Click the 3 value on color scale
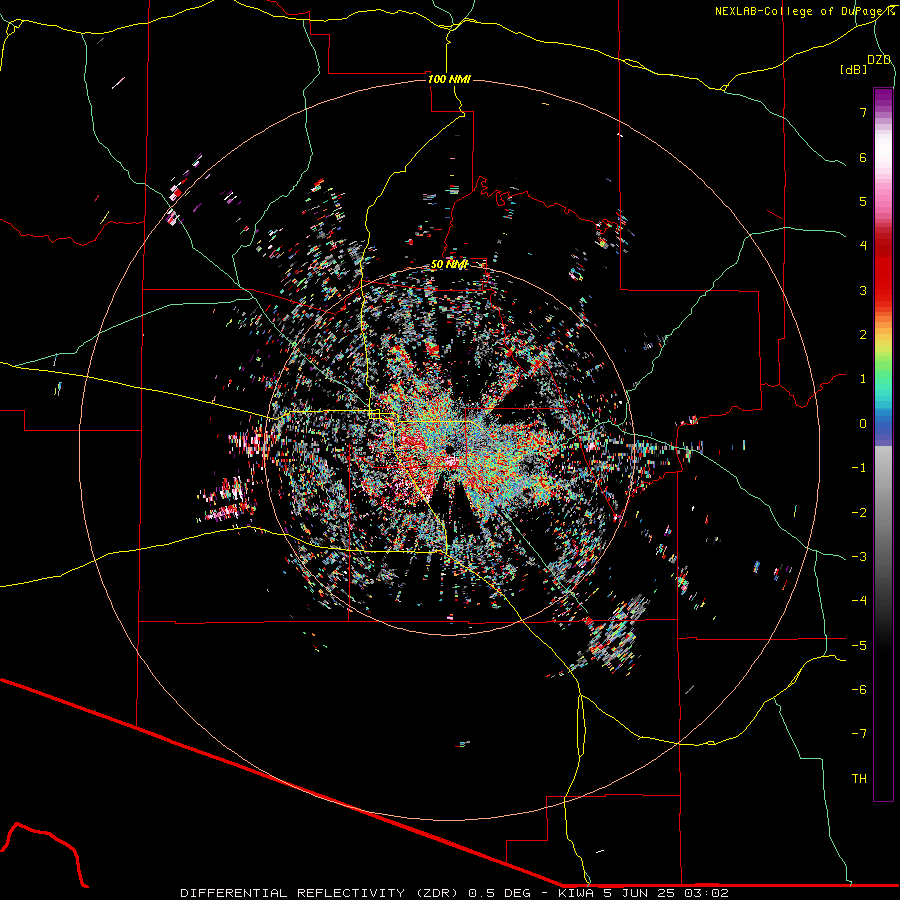900x900 pixels. pyautogui.click(x=863, y=290)
